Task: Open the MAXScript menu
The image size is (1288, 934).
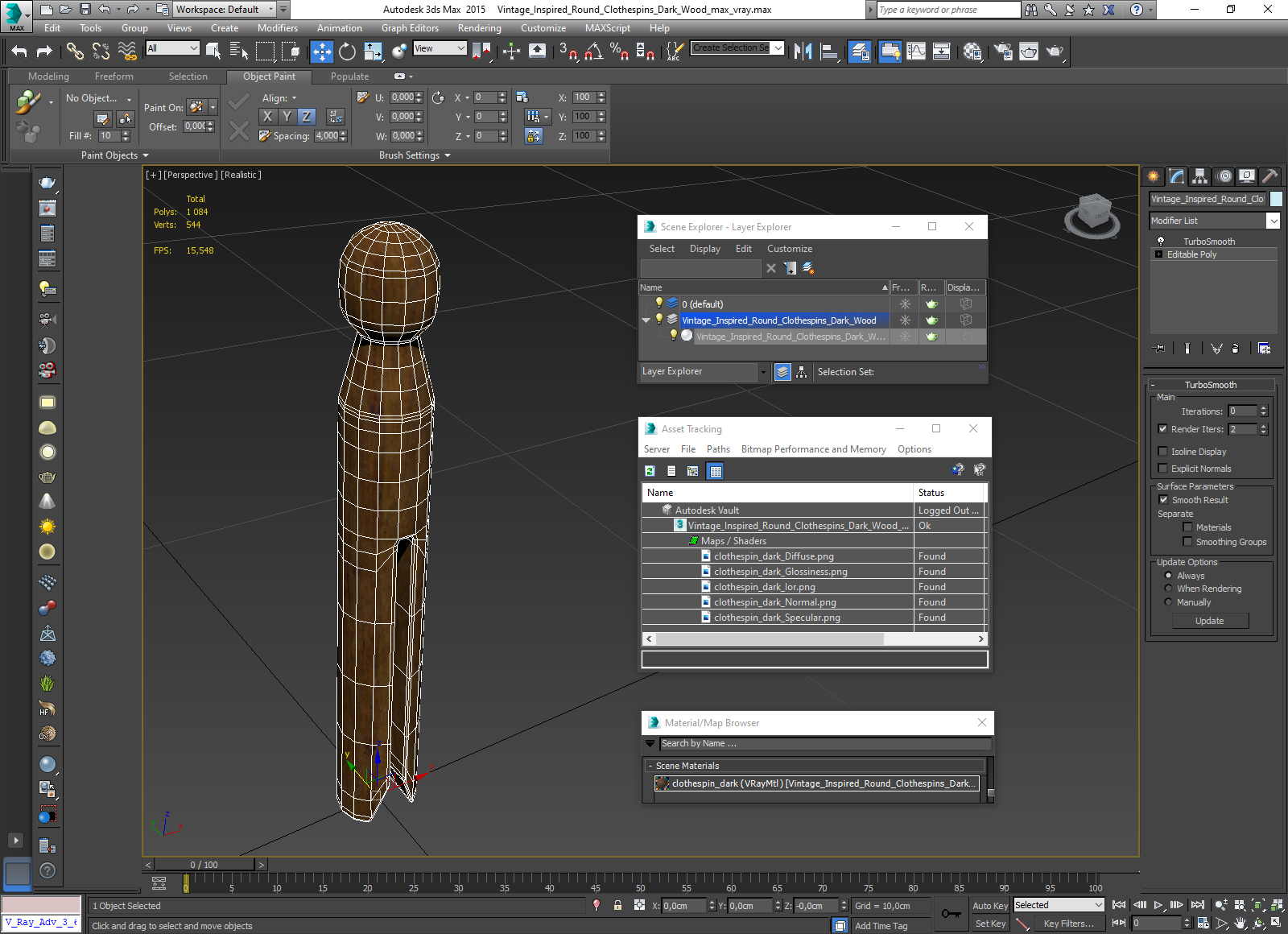Action: point(608,28)
